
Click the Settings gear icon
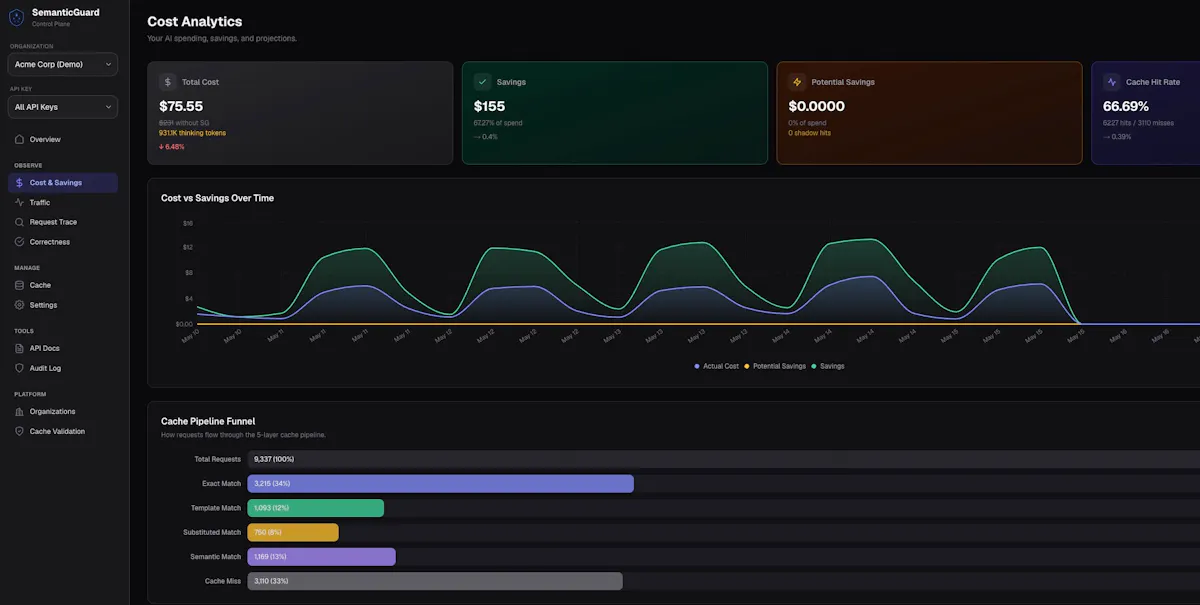[20, 305]
